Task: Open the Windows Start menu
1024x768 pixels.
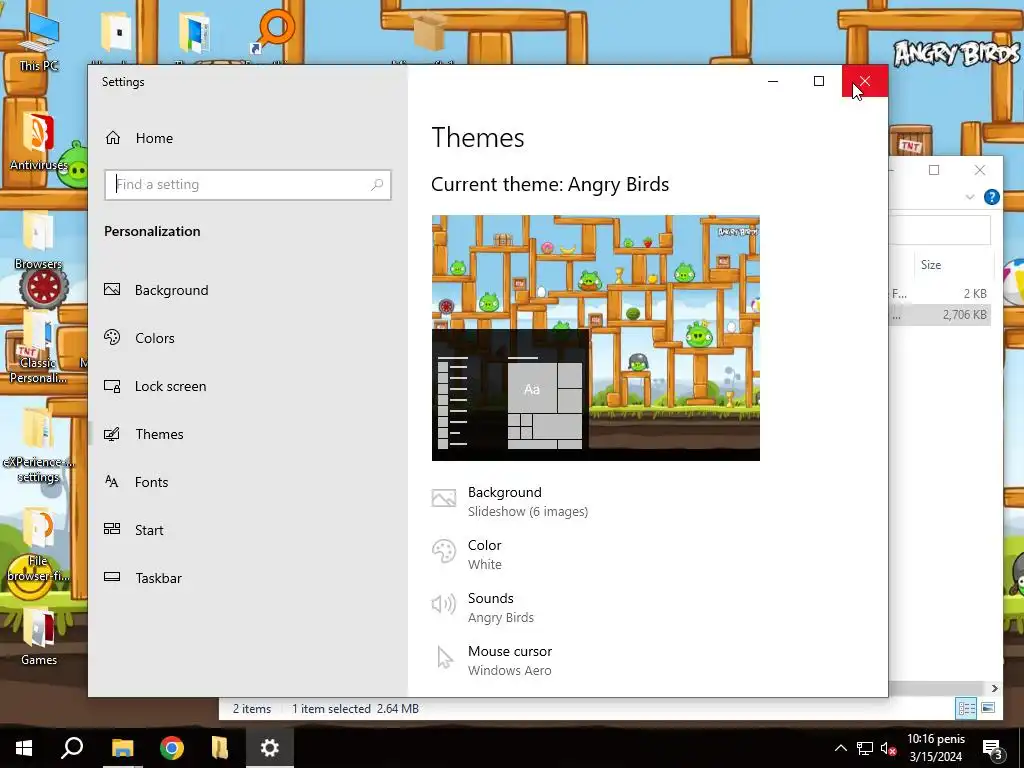Action: [24, 748]
